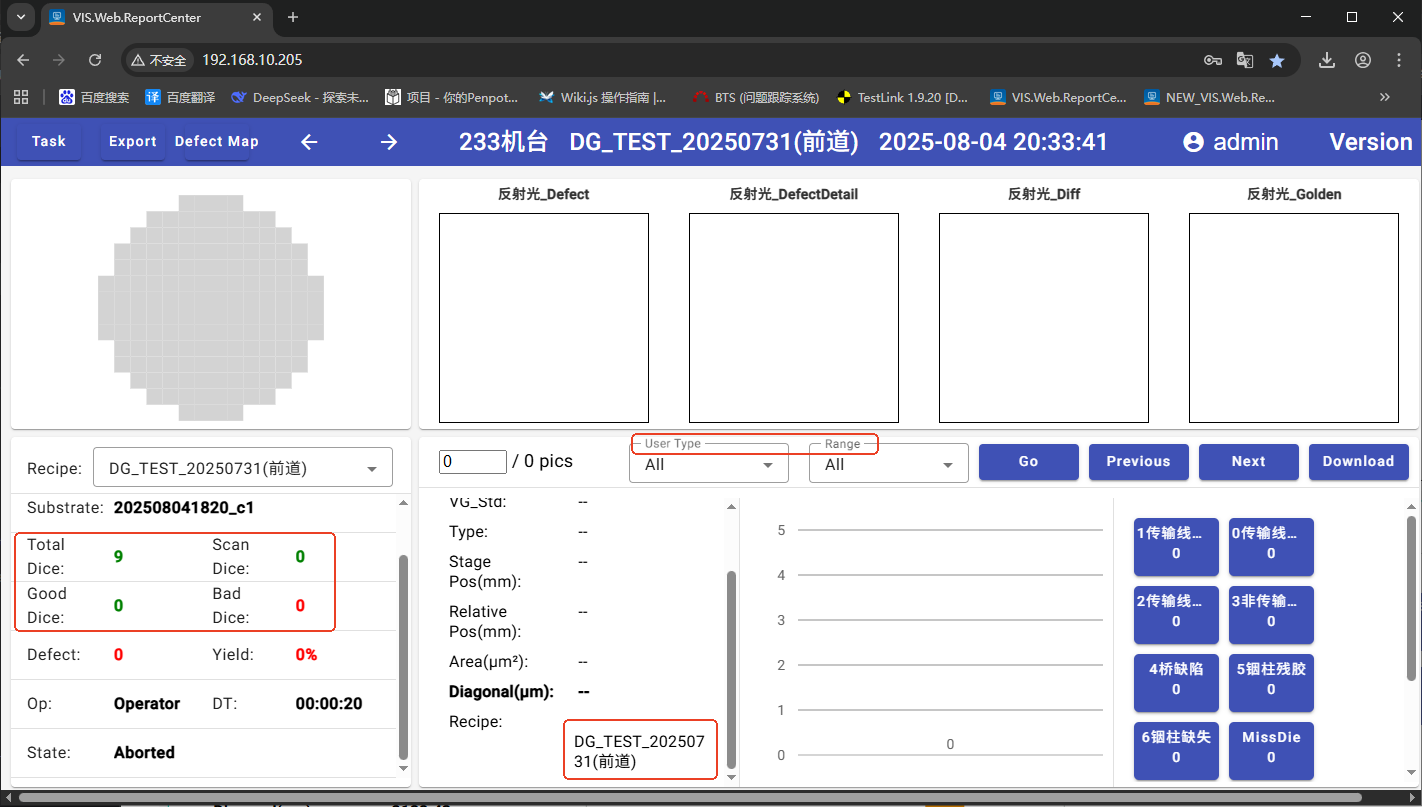Open the Recipe dropdown
The image size is (1422, 807).
(243, 468)
